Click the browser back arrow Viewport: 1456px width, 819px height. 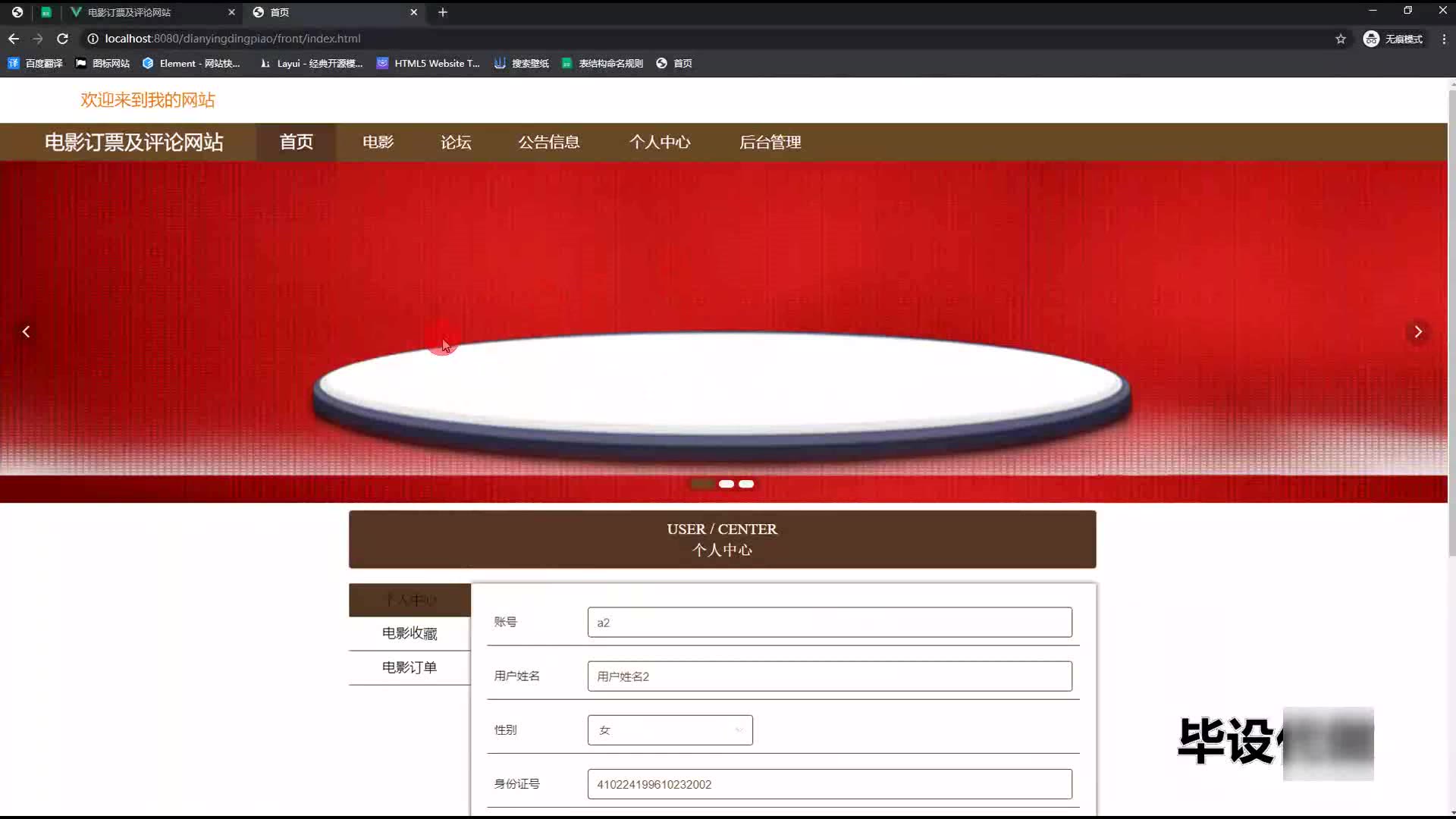(14, 39)
